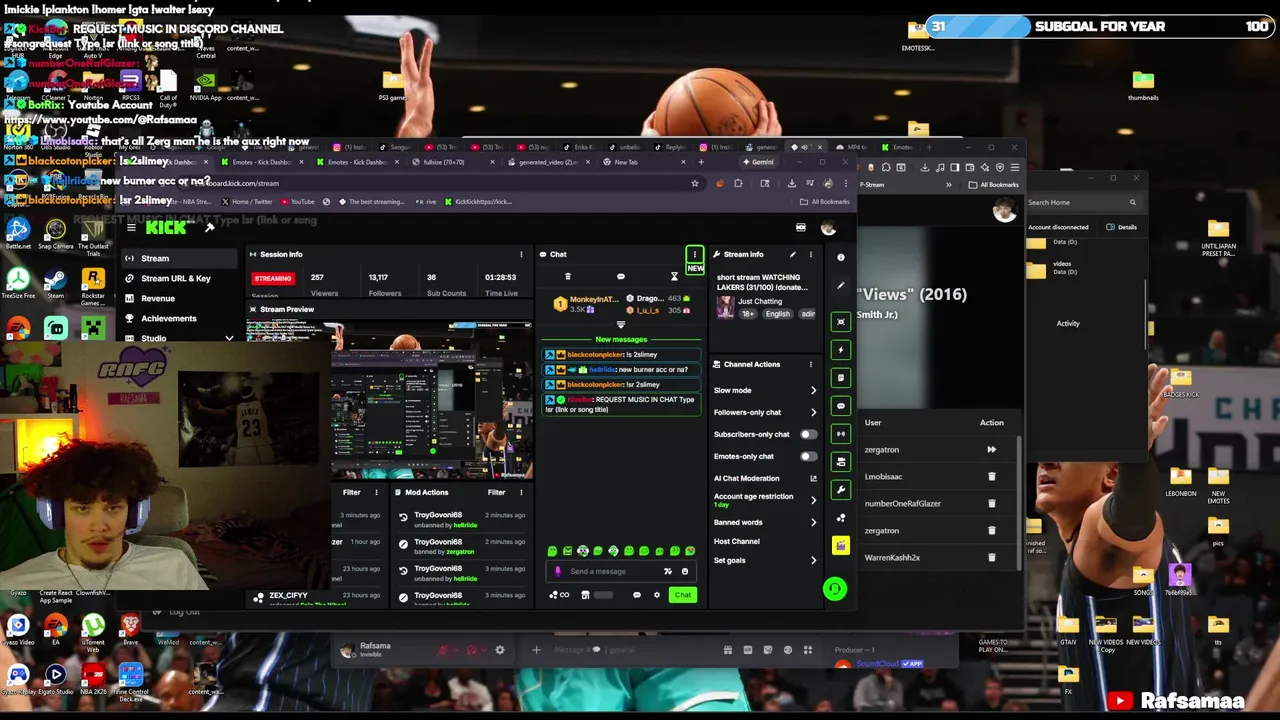
Task: Skip zergatron song with forward icon
Action: click(991, 450)
